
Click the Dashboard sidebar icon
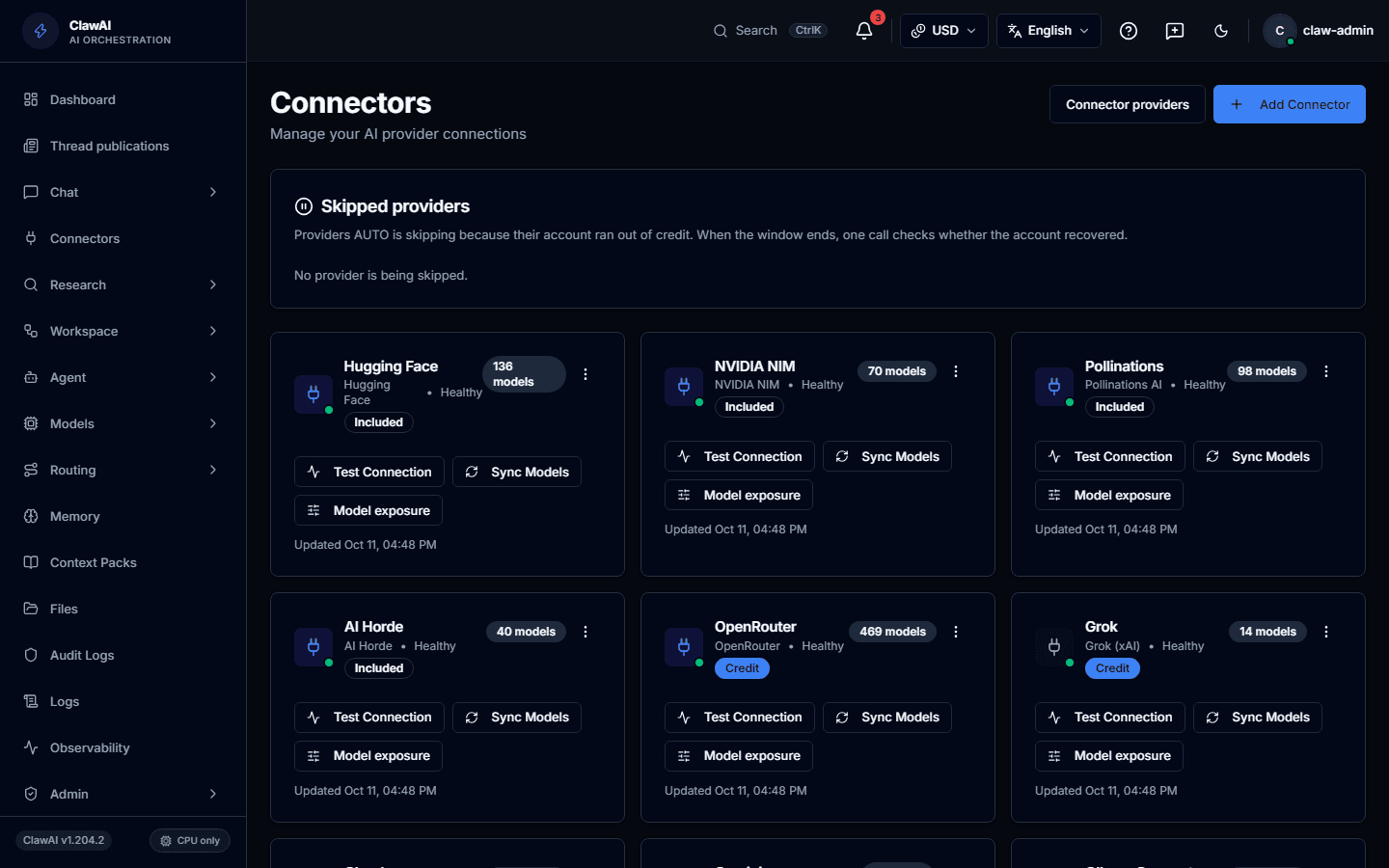point(31,99)
